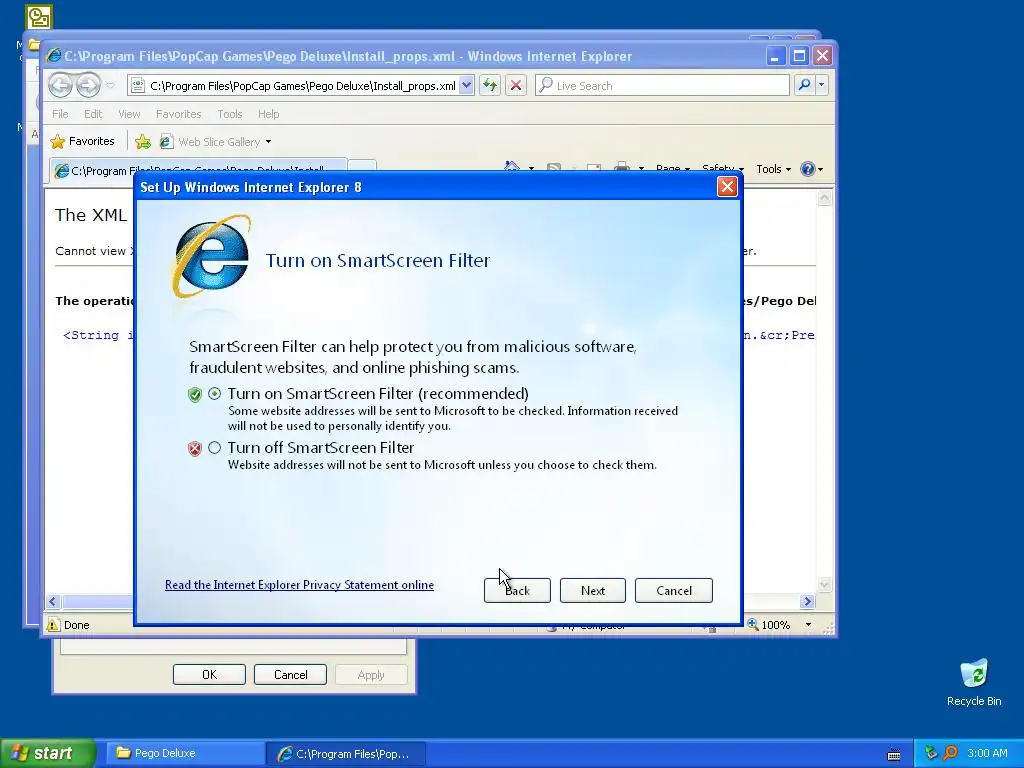Click Next in the setup dialog
This screenshot has height=768, width=1024.
(592, 590)
